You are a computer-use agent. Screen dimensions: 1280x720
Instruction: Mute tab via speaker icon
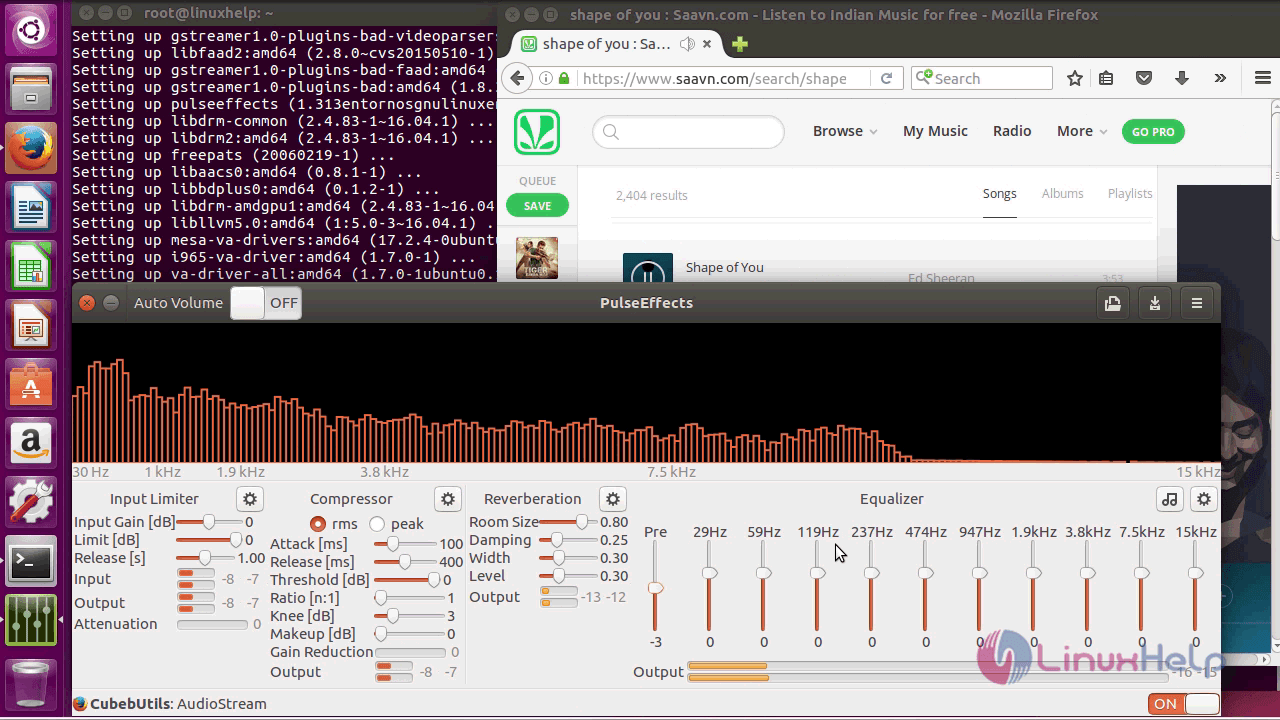point(687,44)
